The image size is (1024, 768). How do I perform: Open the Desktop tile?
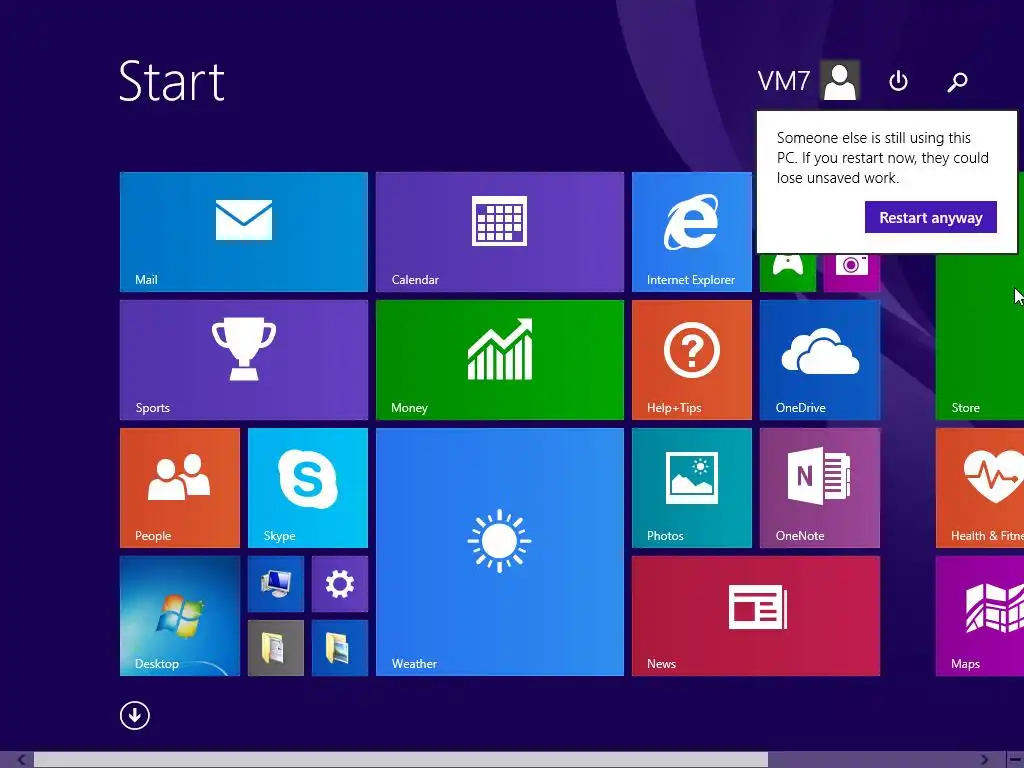pos(180,616)
